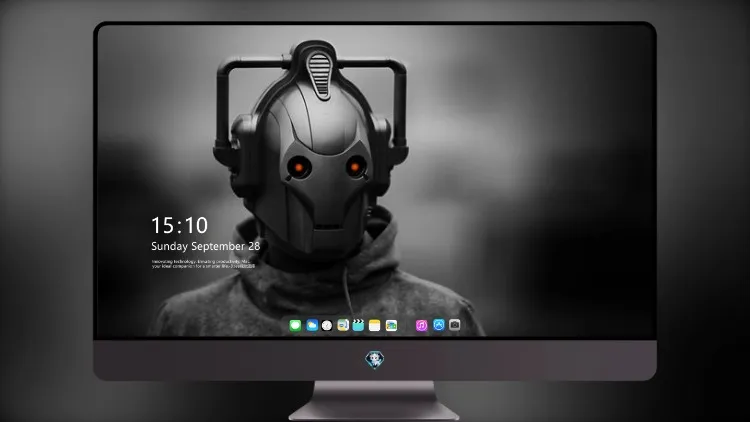Open the green Messages app in dock
This screenshot has width=750, height=422.
click(295, 325)
